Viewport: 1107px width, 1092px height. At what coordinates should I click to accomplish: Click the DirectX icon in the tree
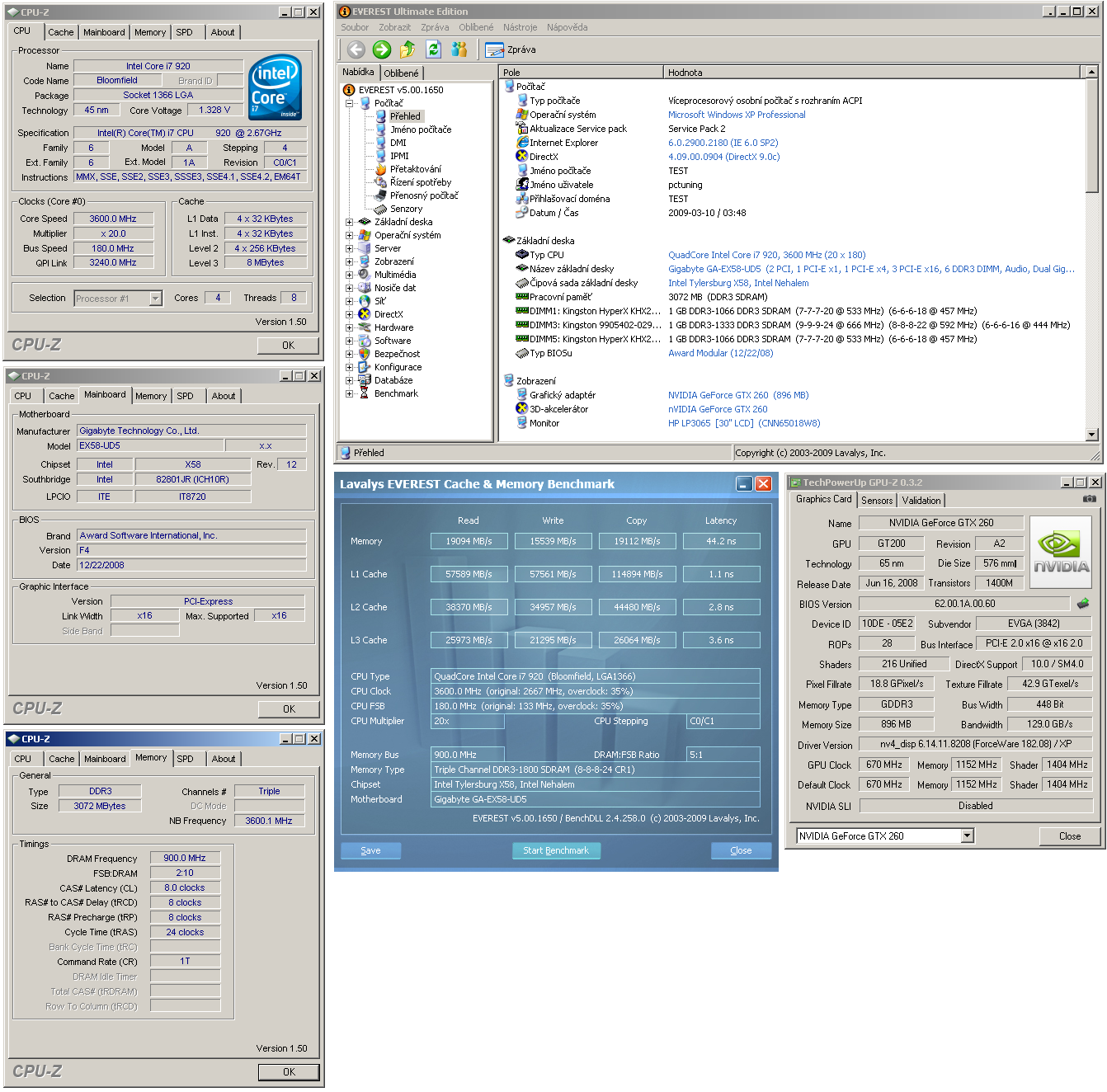(x=364, y=314)
